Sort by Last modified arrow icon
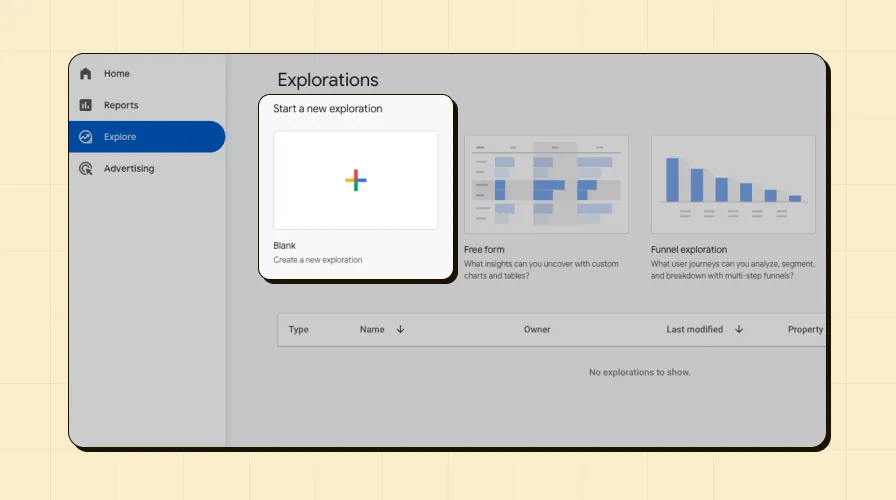Image resolution: width=896 pixels, height=500 pixels. [x=739, y=329]
